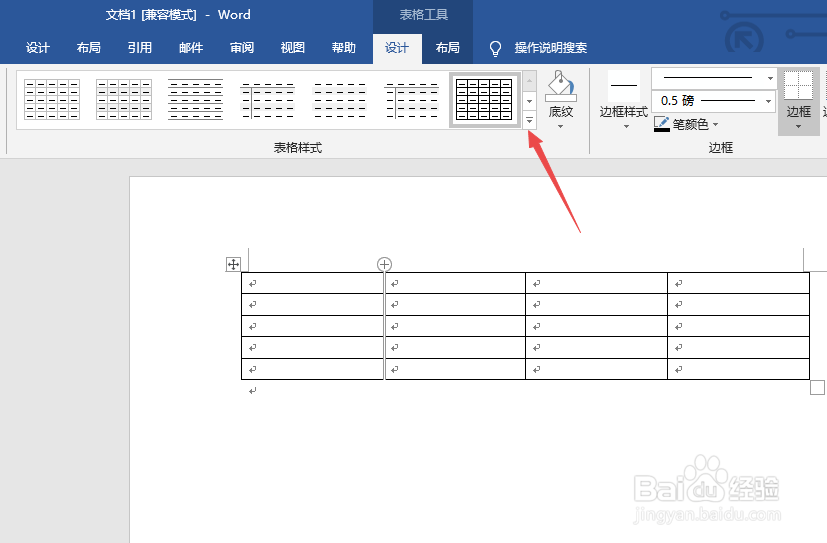Select the fifth table style thumbnail
The height and width of the screenshot is (543, 827).
pos(340,99)
